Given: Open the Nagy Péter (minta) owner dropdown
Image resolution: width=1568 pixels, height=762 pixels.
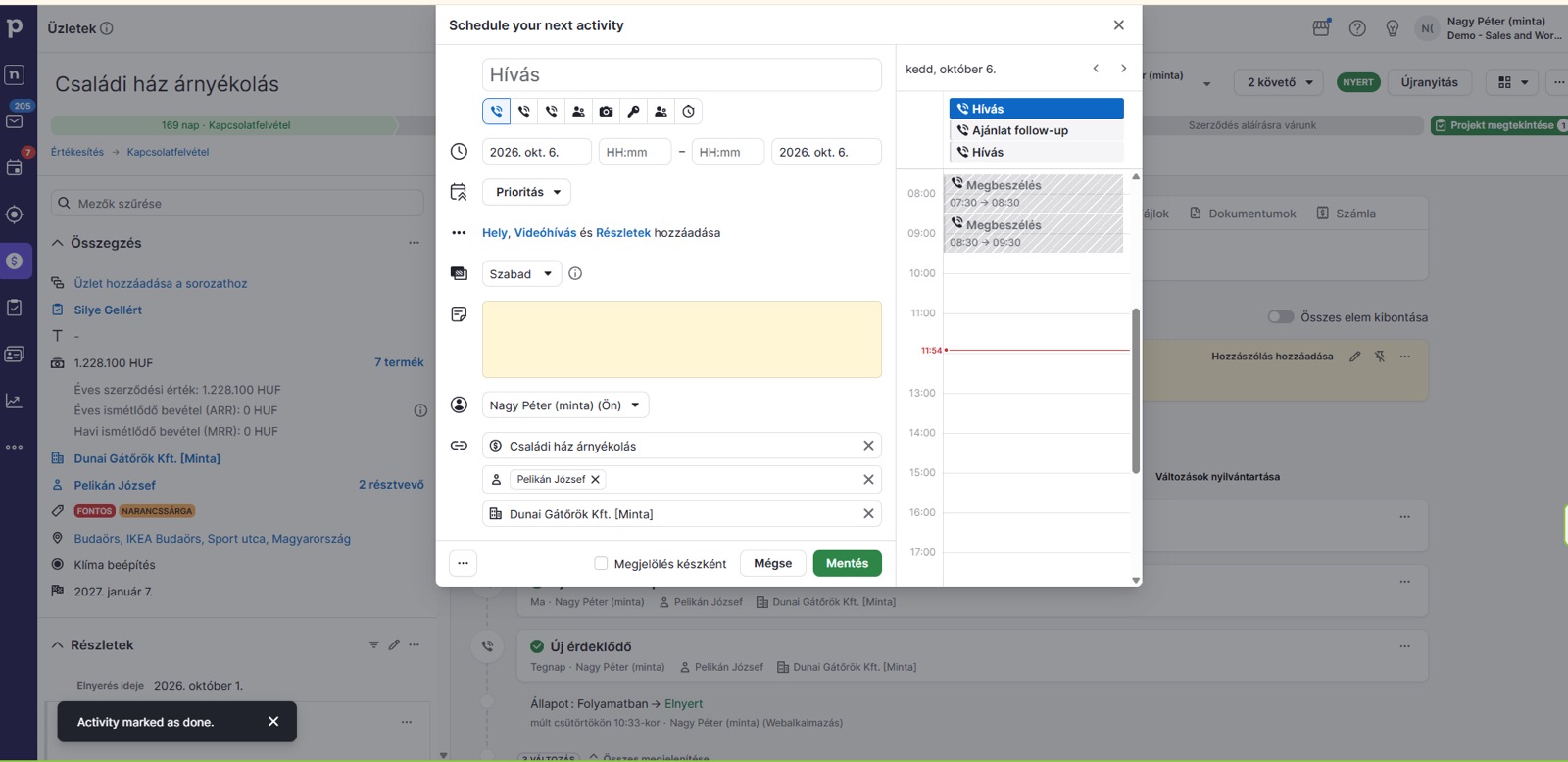Looking at the screenshot, I should (x=565, y=405).
